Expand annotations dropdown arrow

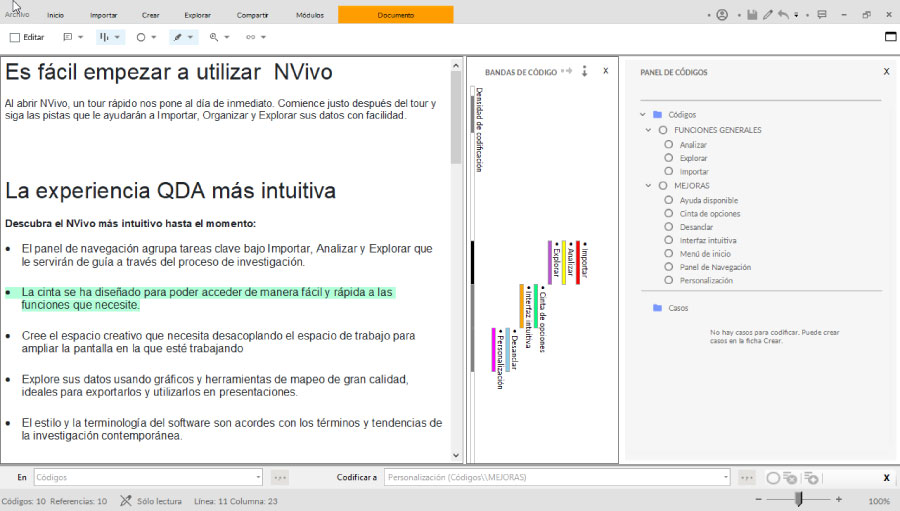pos(80,37)
